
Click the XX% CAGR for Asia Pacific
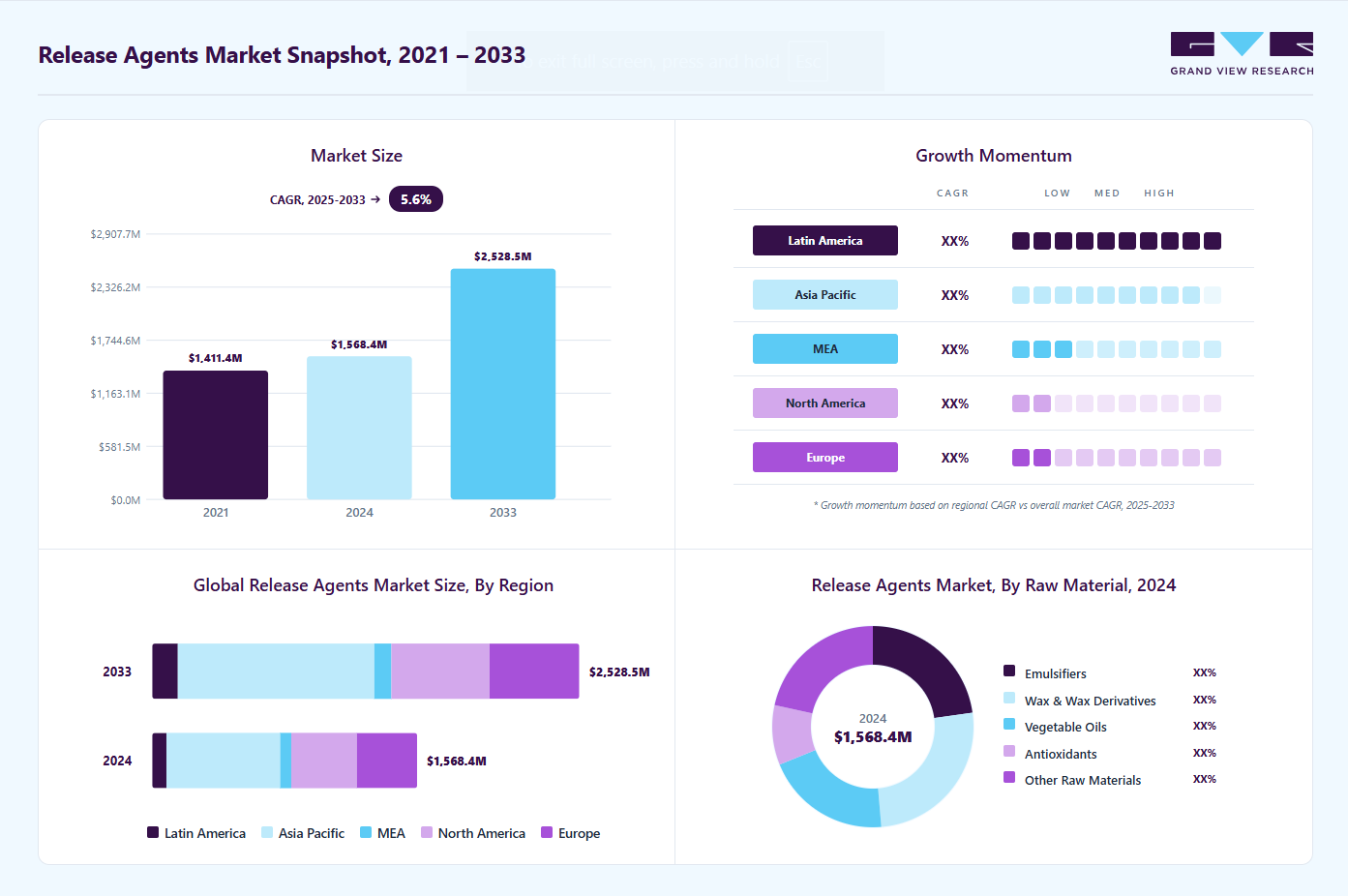coord(955,295)
